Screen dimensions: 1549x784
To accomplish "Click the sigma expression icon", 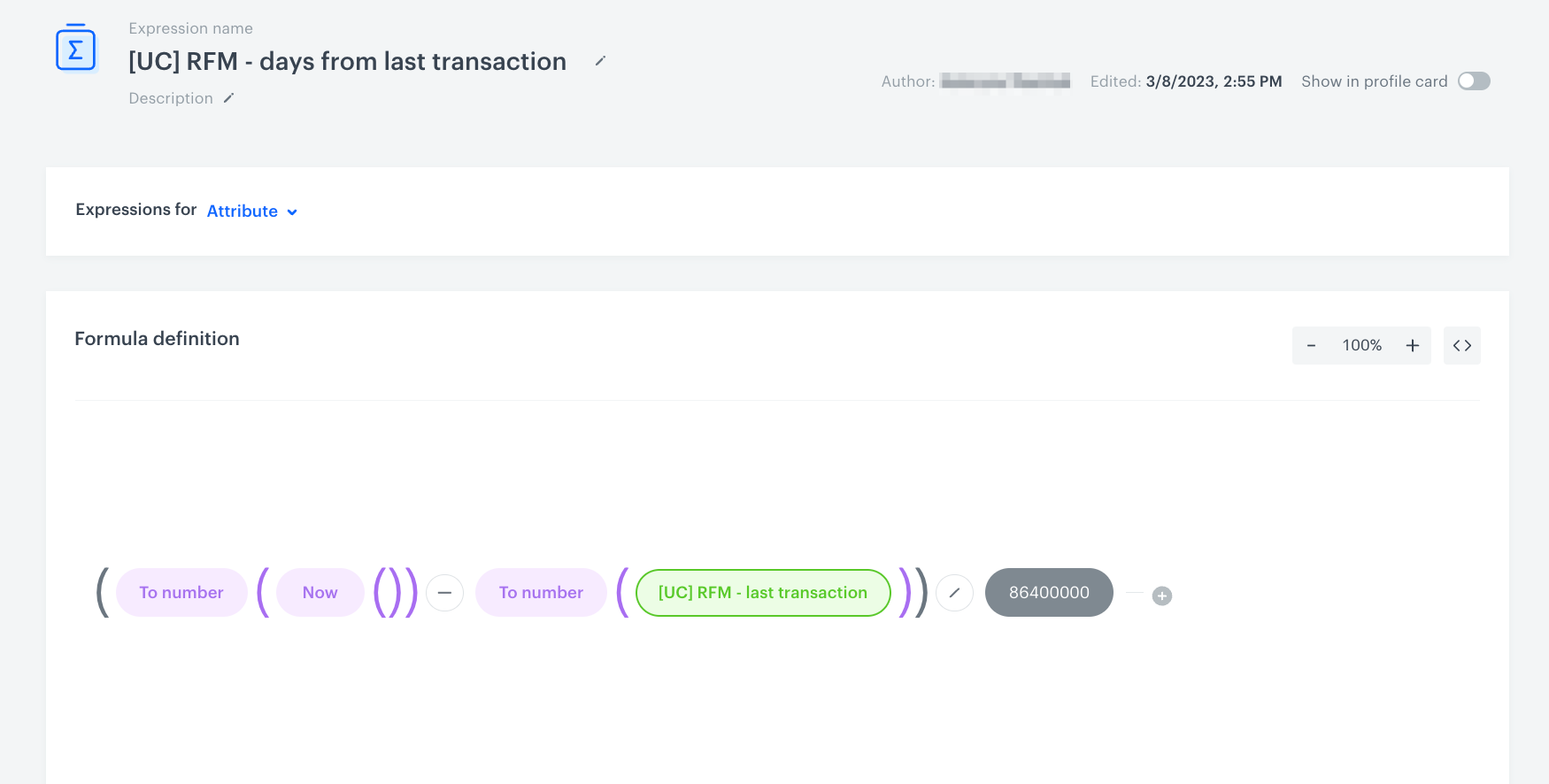I will 75,49.
